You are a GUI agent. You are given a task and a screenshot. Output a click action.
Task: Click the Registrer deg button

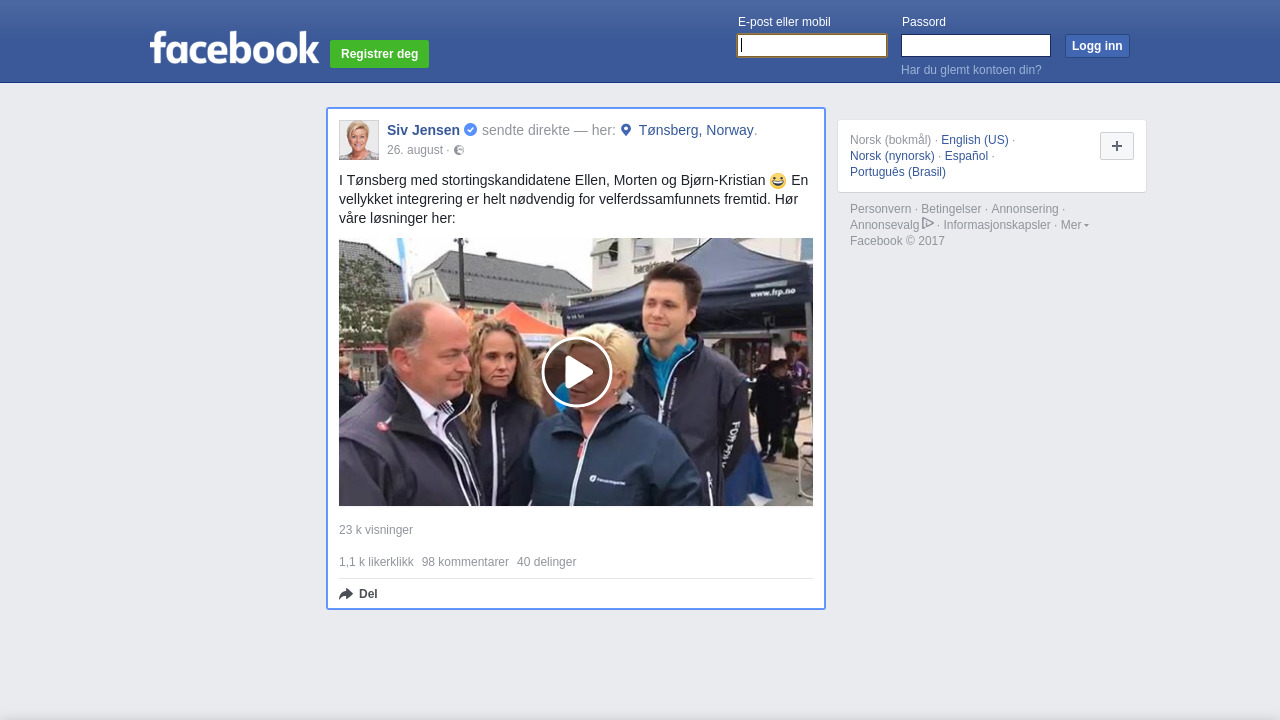pos(379,54)
